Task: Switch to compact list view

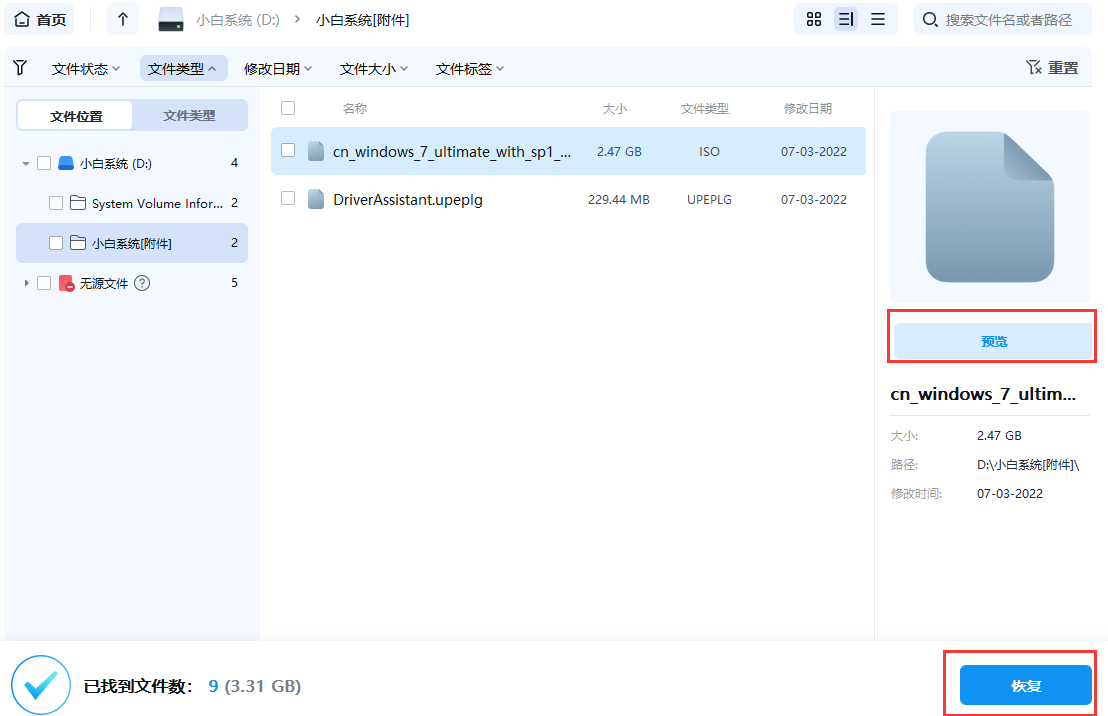Action: pyautogui.click(x=877, y=19)
